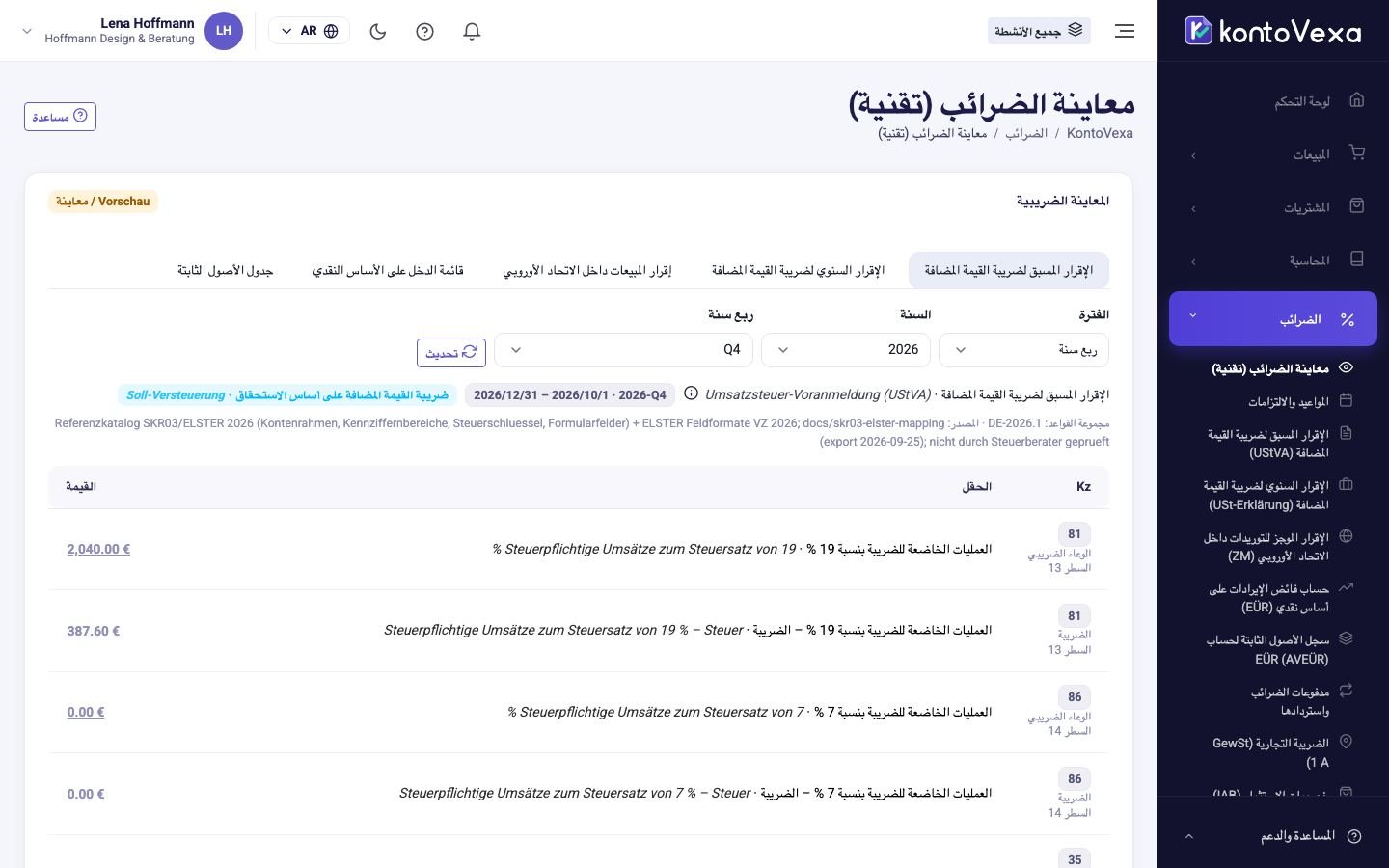Click the globe icon beside ZM sidebar item
This screenshot has height=868, width=1389.
pyautogui.click(x=1347, y=537)
